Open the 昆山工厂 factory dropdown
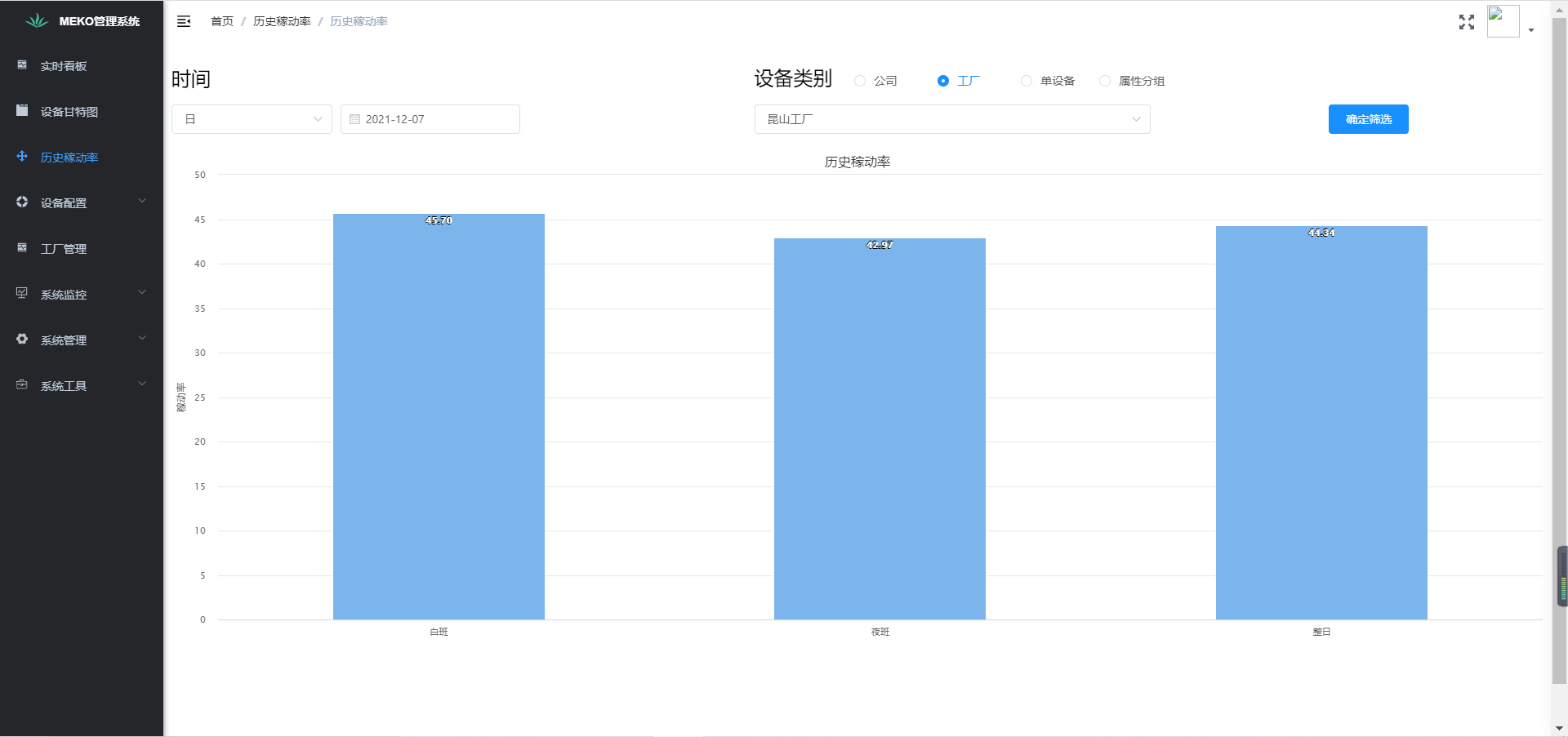The image size is (1568, 737). coord(951,119)
